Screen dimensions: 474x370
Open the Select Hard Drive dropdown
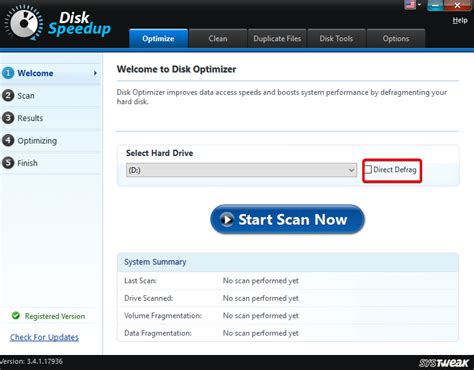pos(241,170)
